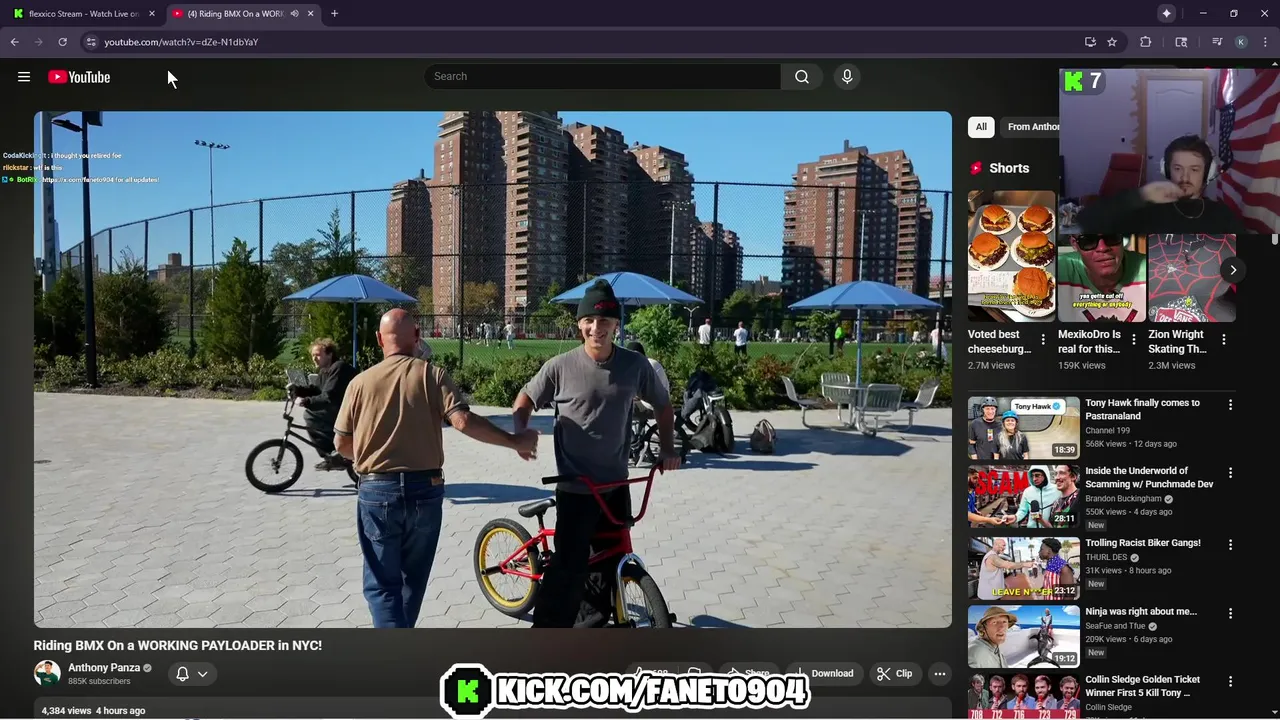Open site information icon in address bar
The height and width of the screenshot is (720, 1280).
click(91, 42)
